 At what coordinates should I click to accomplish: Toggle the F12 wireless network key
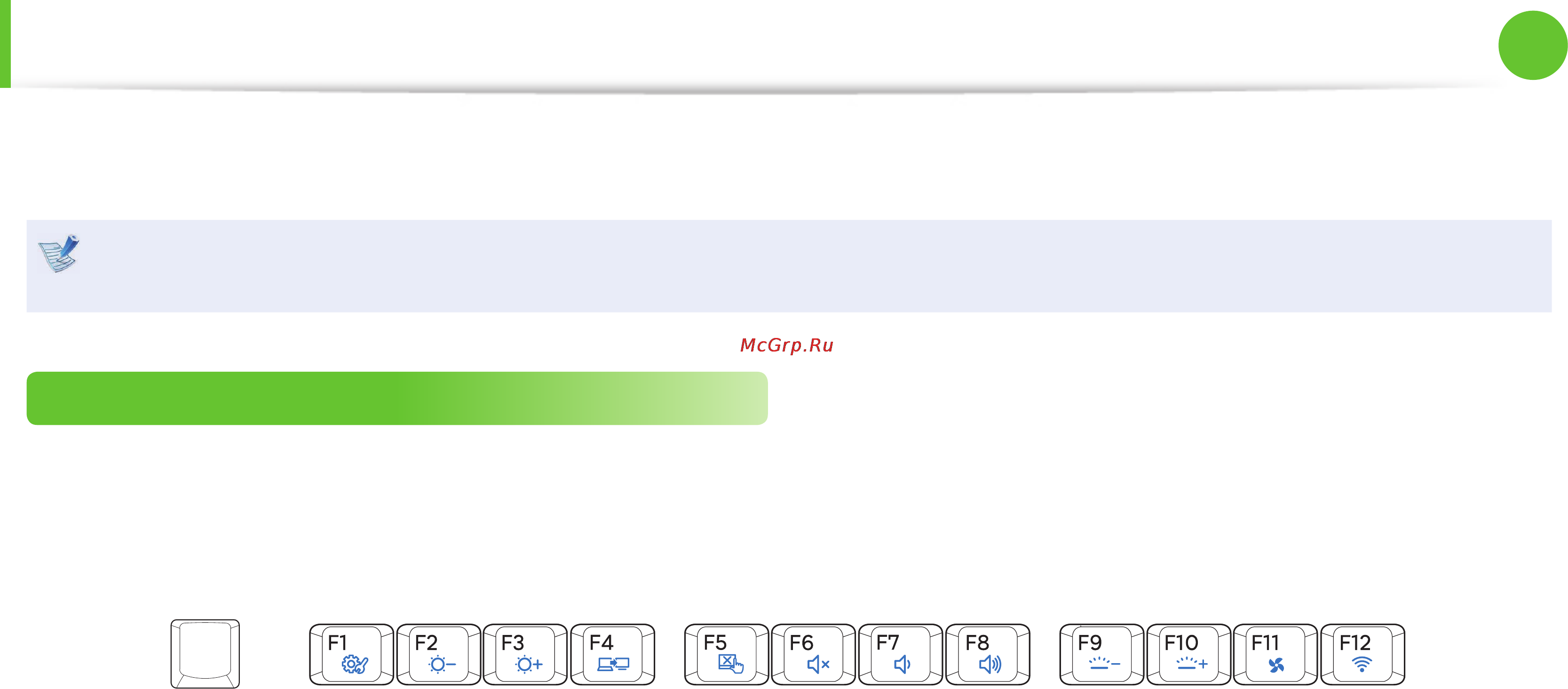(x=1362, y=654)
